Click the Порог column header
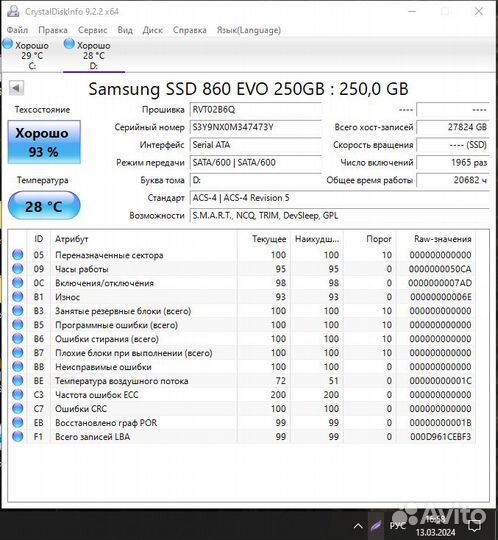This screenshot has width=498, height=540. (x=370, y=239)
